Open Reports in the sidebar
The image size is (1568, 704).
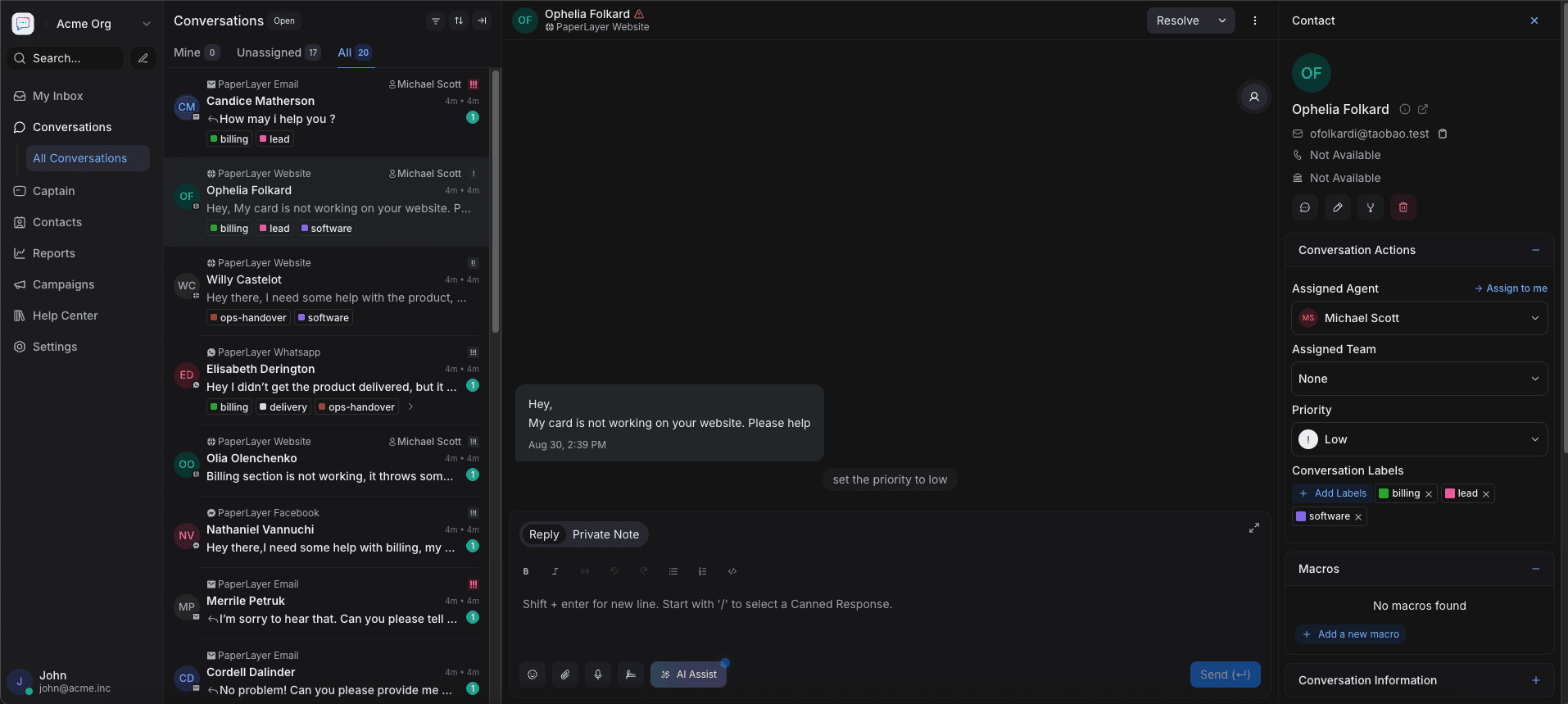click(82, 253)
